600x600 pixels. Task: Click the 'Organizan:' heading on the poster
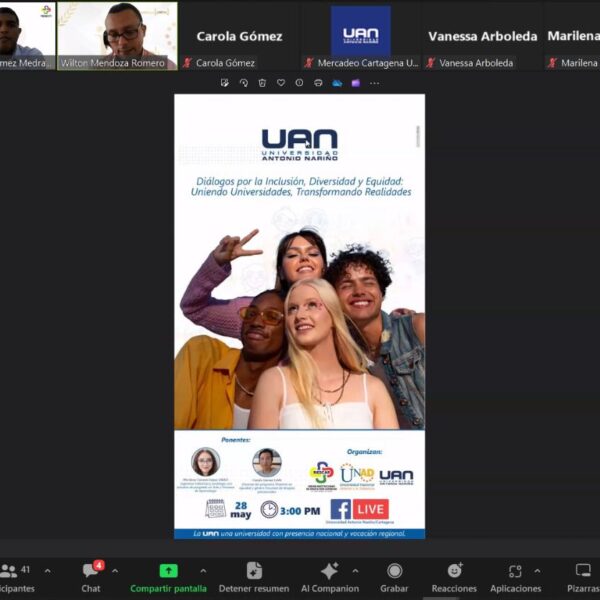[364, 452]
